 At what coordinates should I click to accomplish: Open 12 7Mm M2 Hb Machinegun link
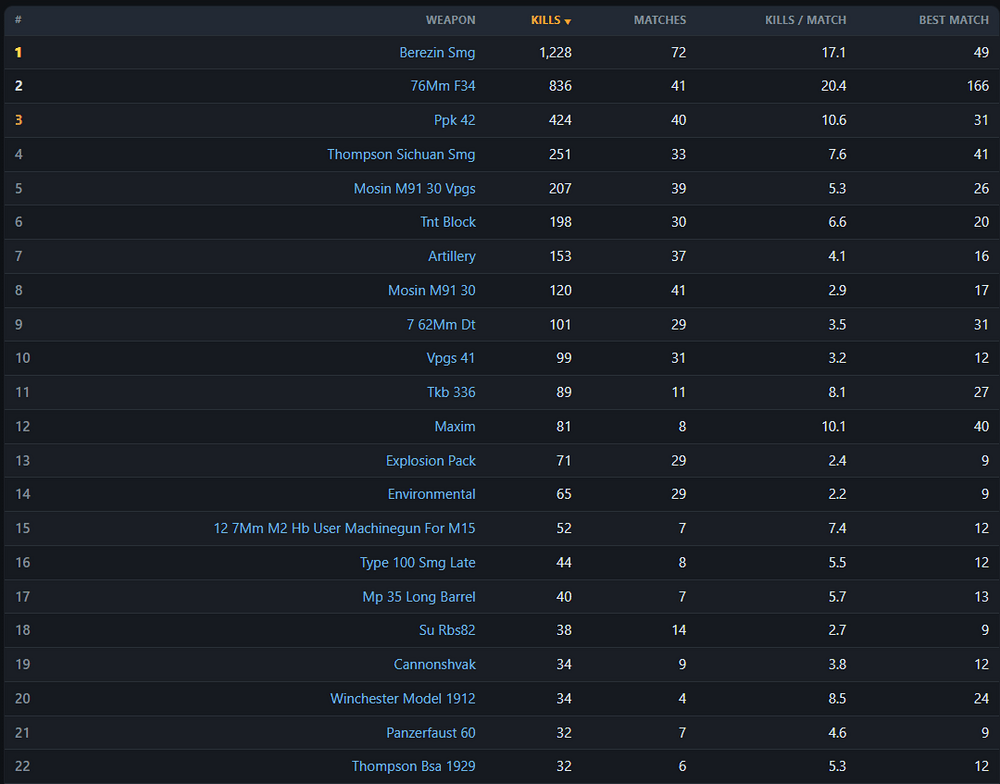coord(344,528)
